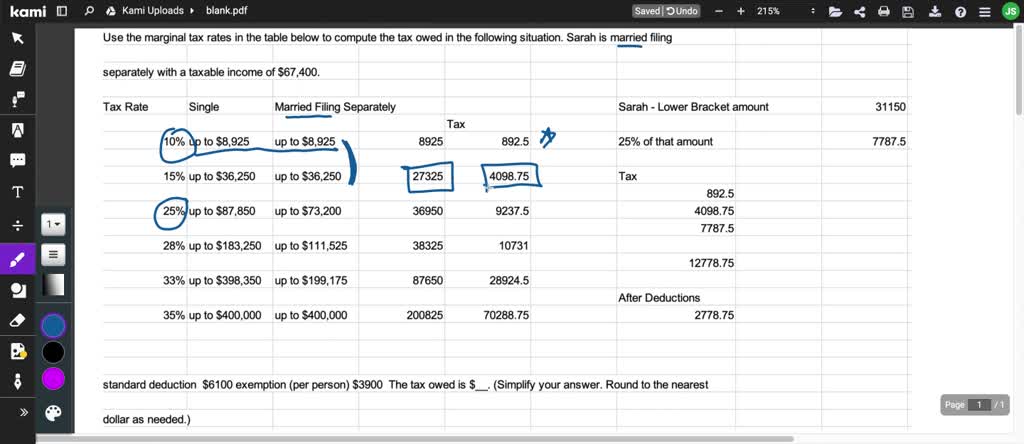This screenshot has width=1024, height=444.
Task: Click the value 36950
Action: coord(428,211)
